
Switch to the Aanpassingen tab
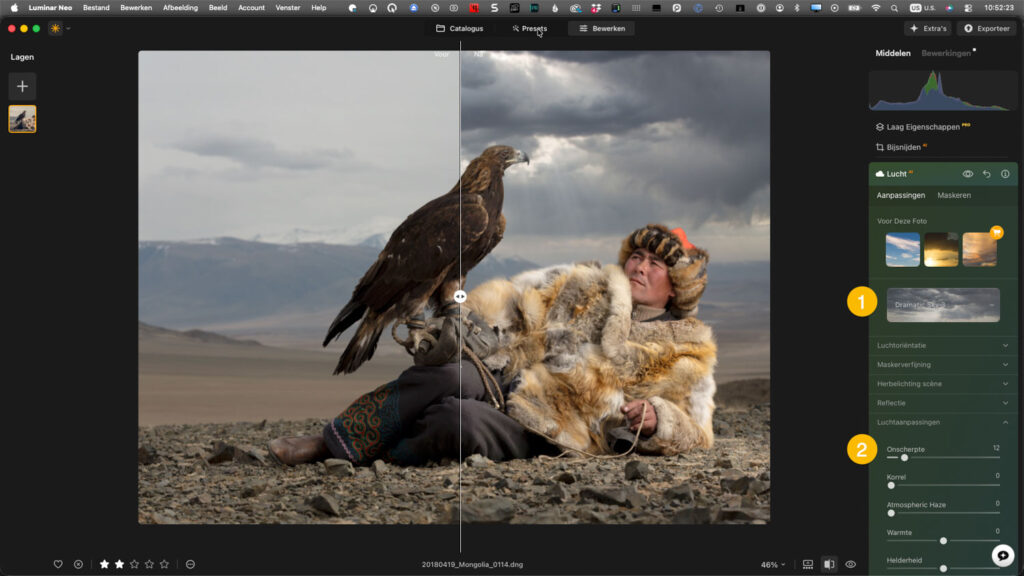point(901,195)
